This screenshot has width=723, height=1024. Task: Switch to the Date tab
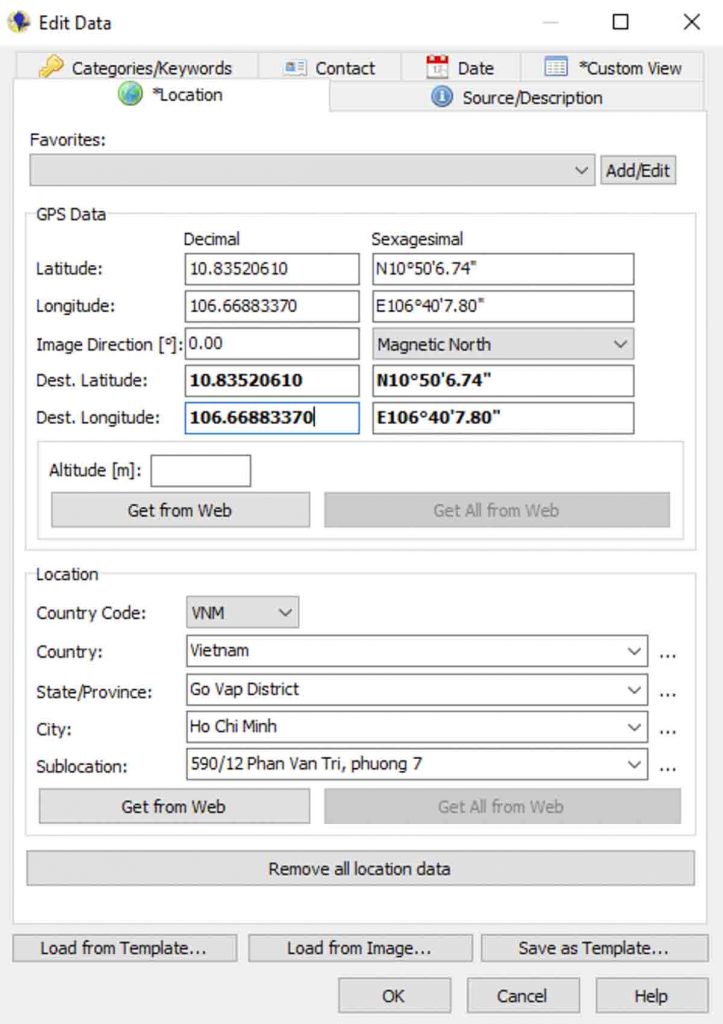[460, 67]
